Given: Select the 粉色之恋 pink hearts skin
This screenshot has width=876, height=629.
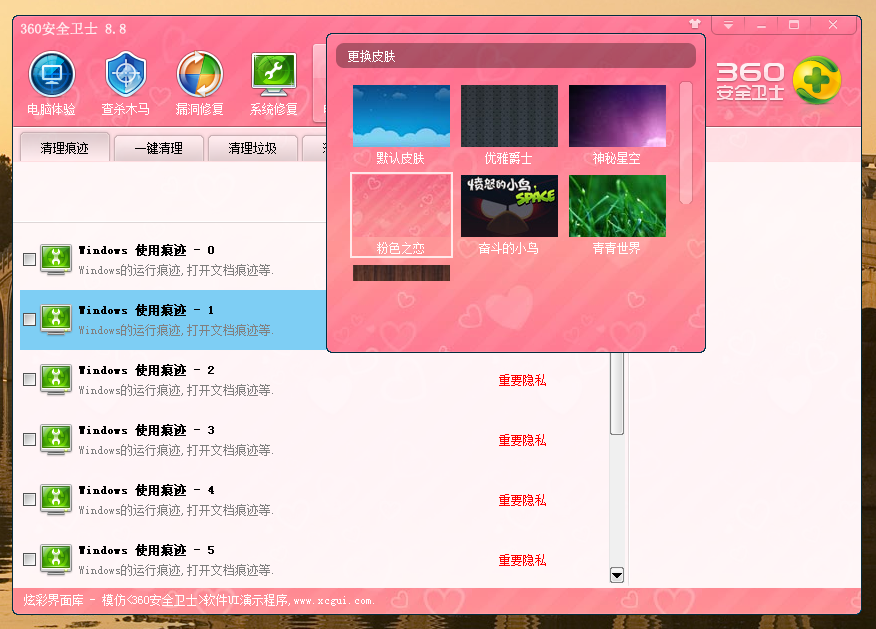Looking at the screenshot, I should coord(401,215).
